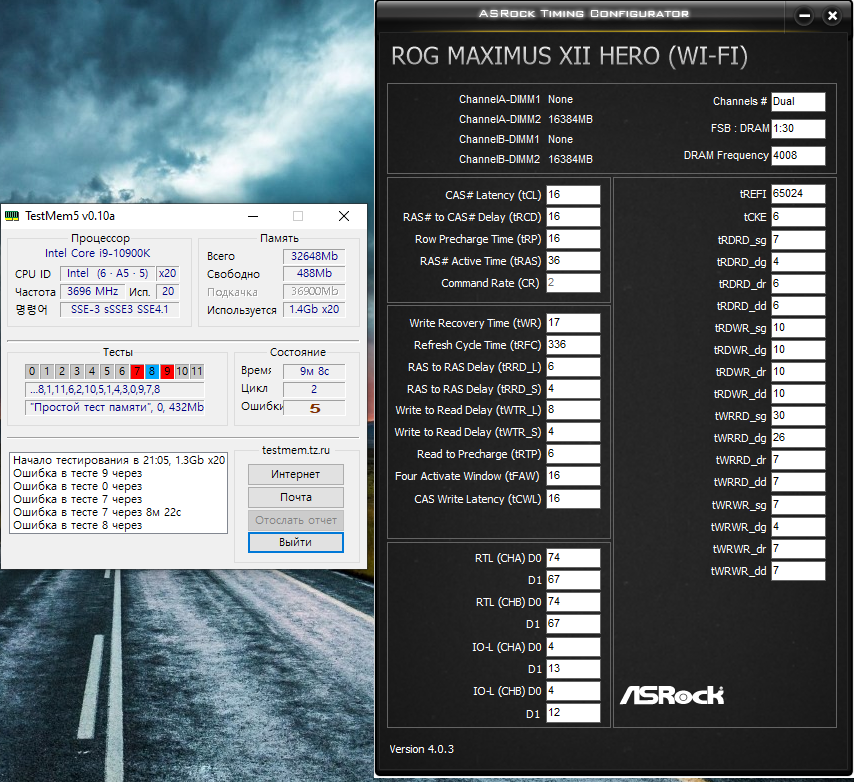Click the Ошибки error count 5
The image size is (854, 782).
point(314,408)
